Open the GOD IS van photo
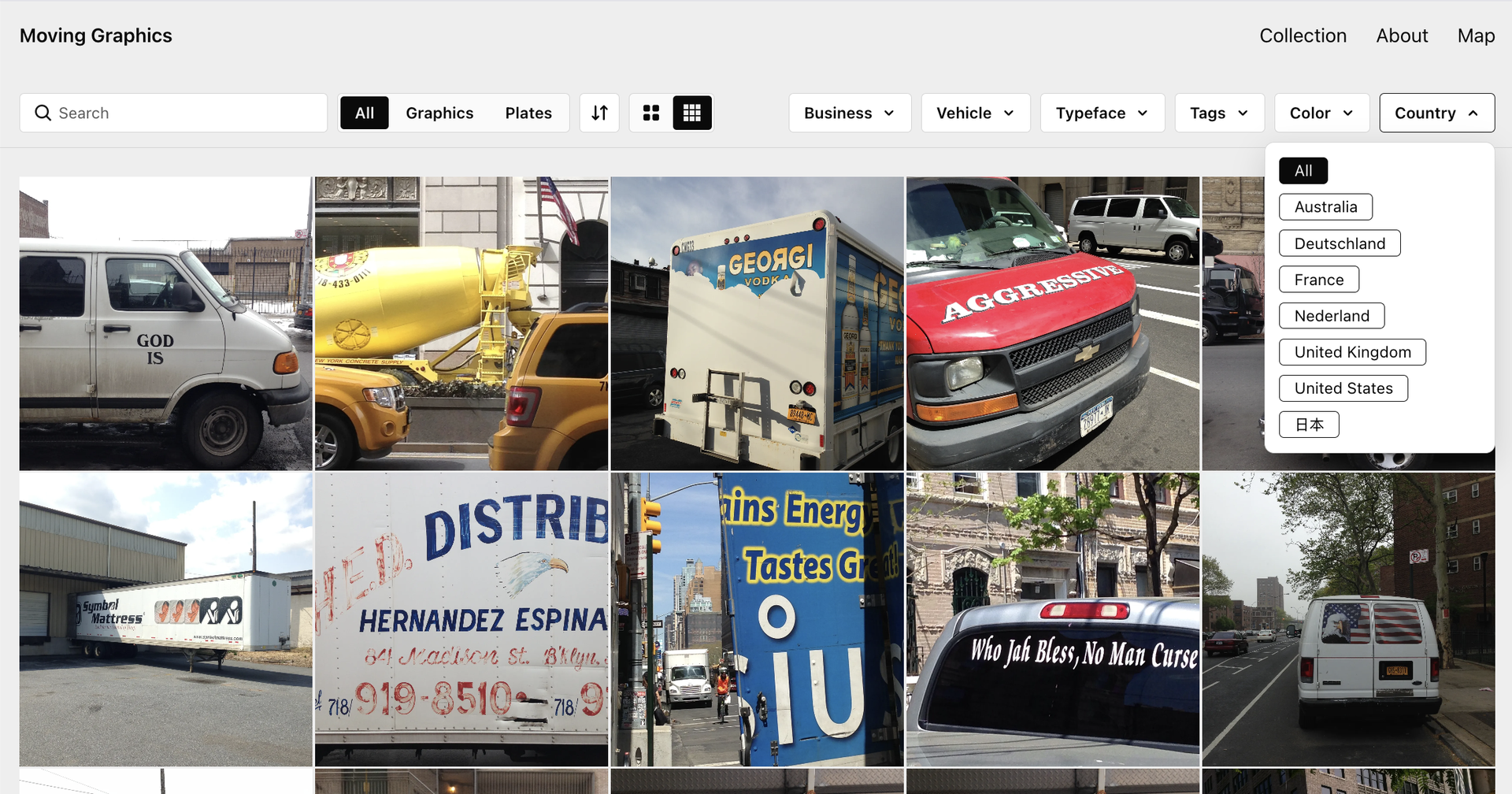1512x794 pixels. coord(165,323)
